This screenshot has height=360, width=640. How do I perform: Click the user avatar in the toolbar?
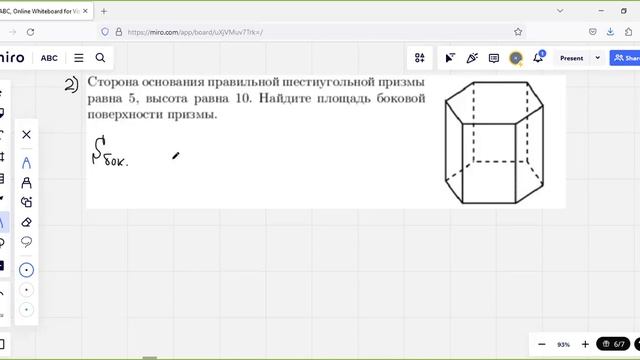tap(516, 58)
